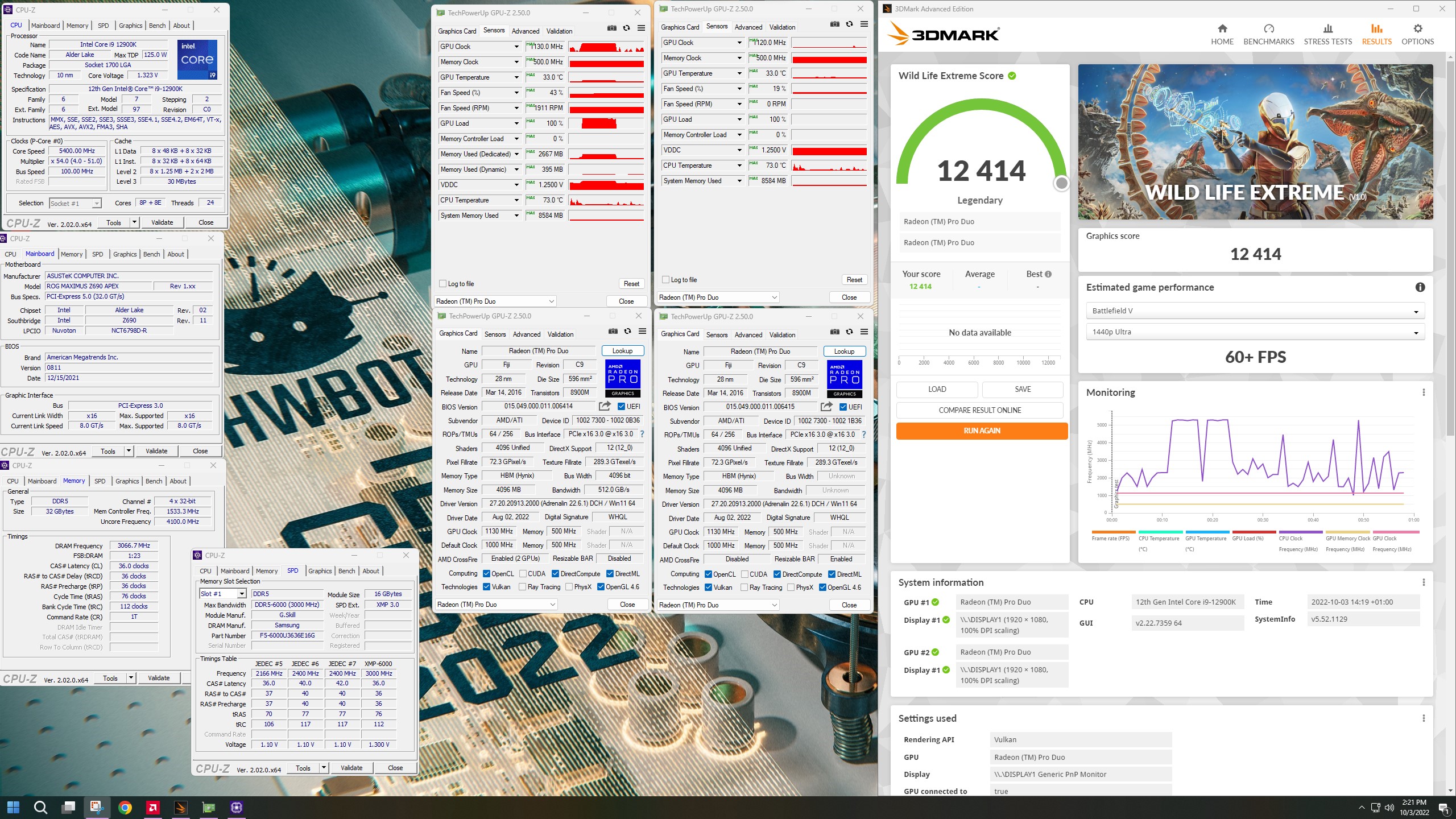Toggle DirectML checkbox in bottom-left GPU-Z window
Image resolution: width=1456 pixels, height=819 pixels.
[610, 574]
